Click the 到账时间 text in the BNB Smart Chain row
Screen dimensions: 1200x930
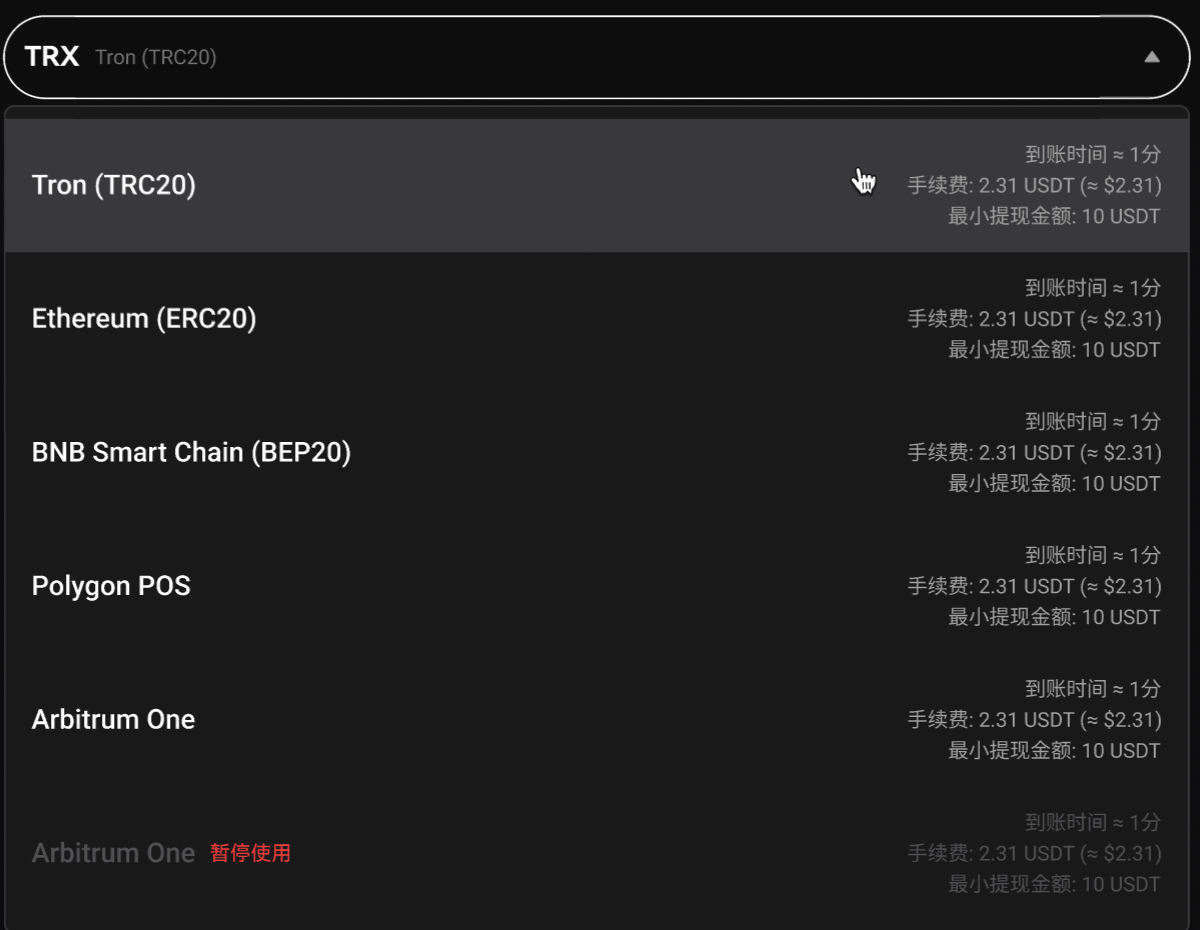[x=1093, y=421]
